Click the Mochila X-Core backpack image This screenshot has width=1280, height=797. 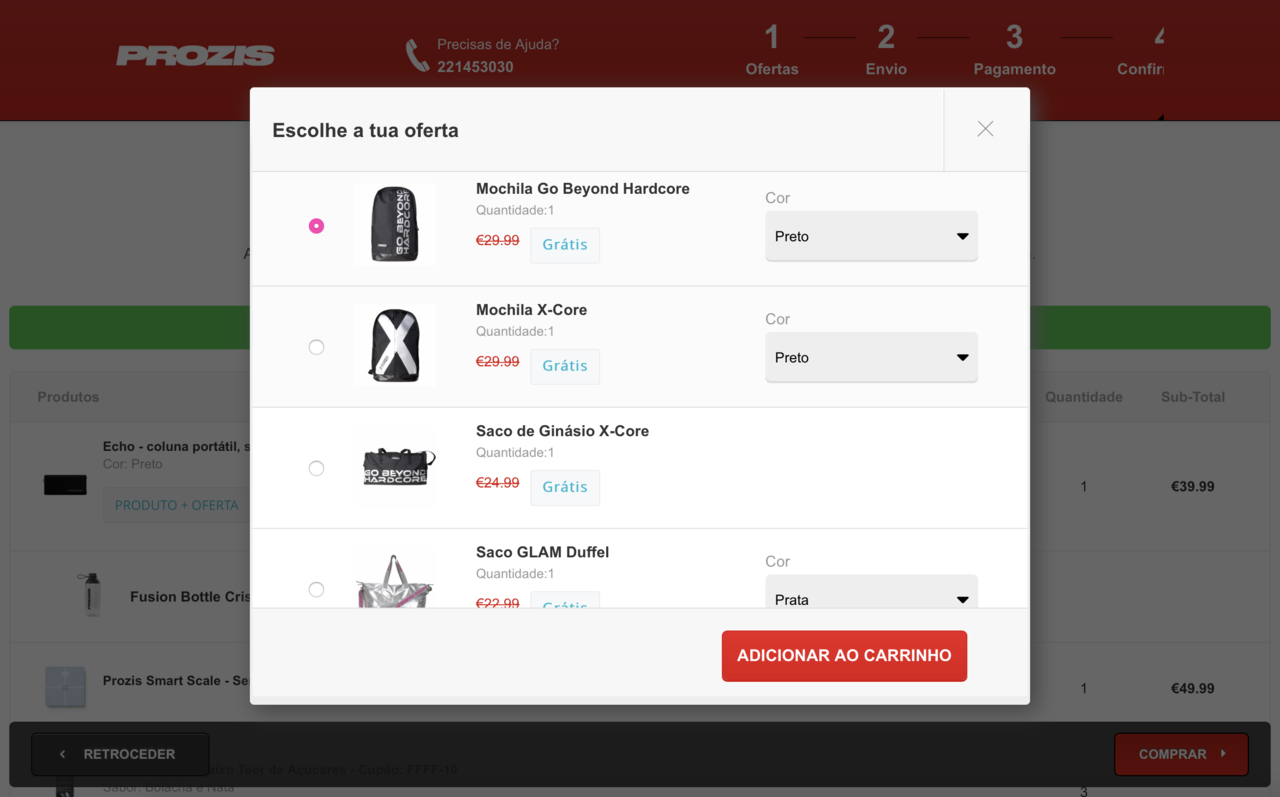click(x=395, y=346)
